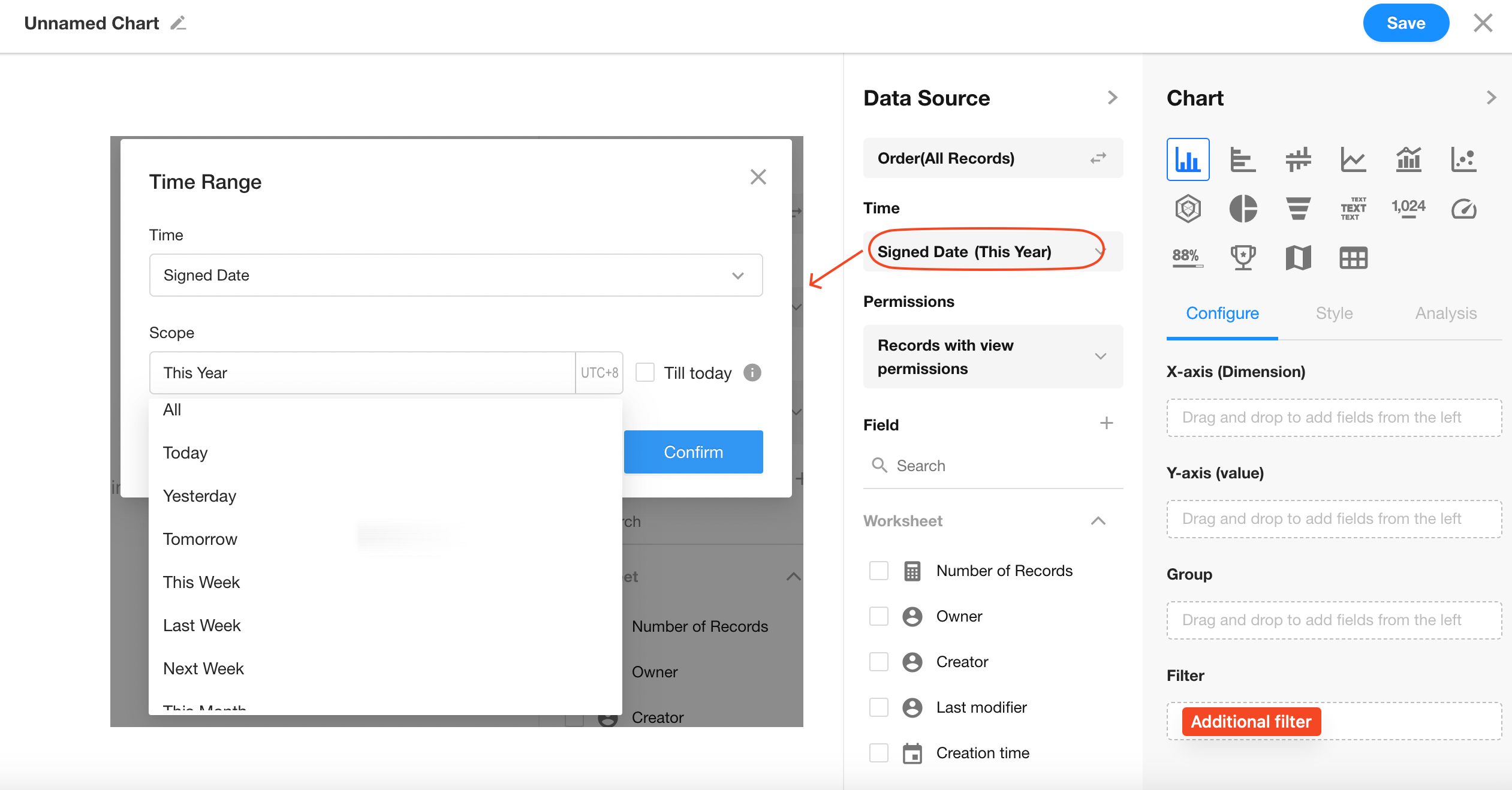1512x790 pixels.
Task: Pick the funnel chart type icon
Action: [1298, 209]
